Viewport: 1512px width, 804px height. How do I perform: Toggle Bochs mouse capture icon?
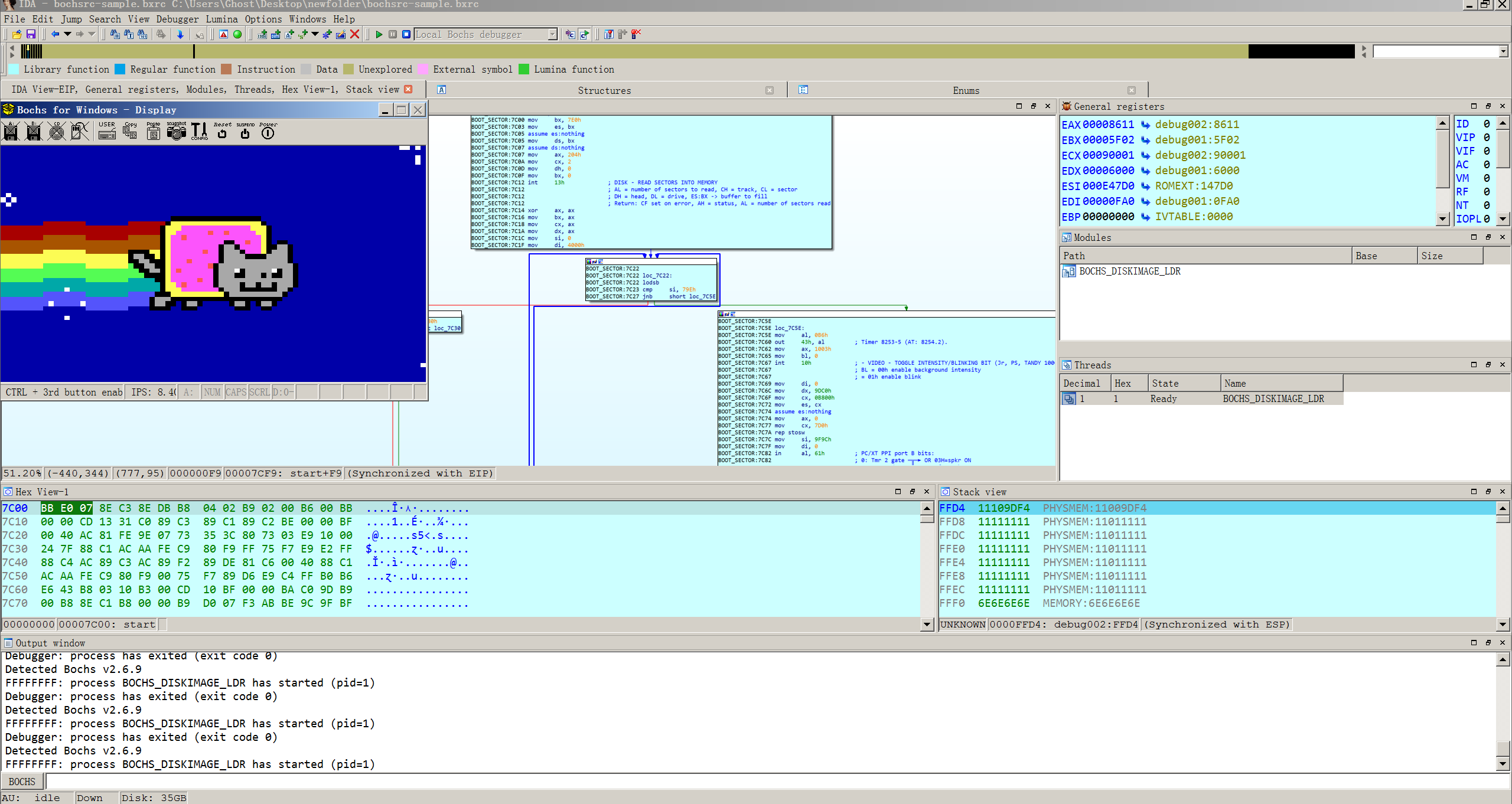[80, 131]
